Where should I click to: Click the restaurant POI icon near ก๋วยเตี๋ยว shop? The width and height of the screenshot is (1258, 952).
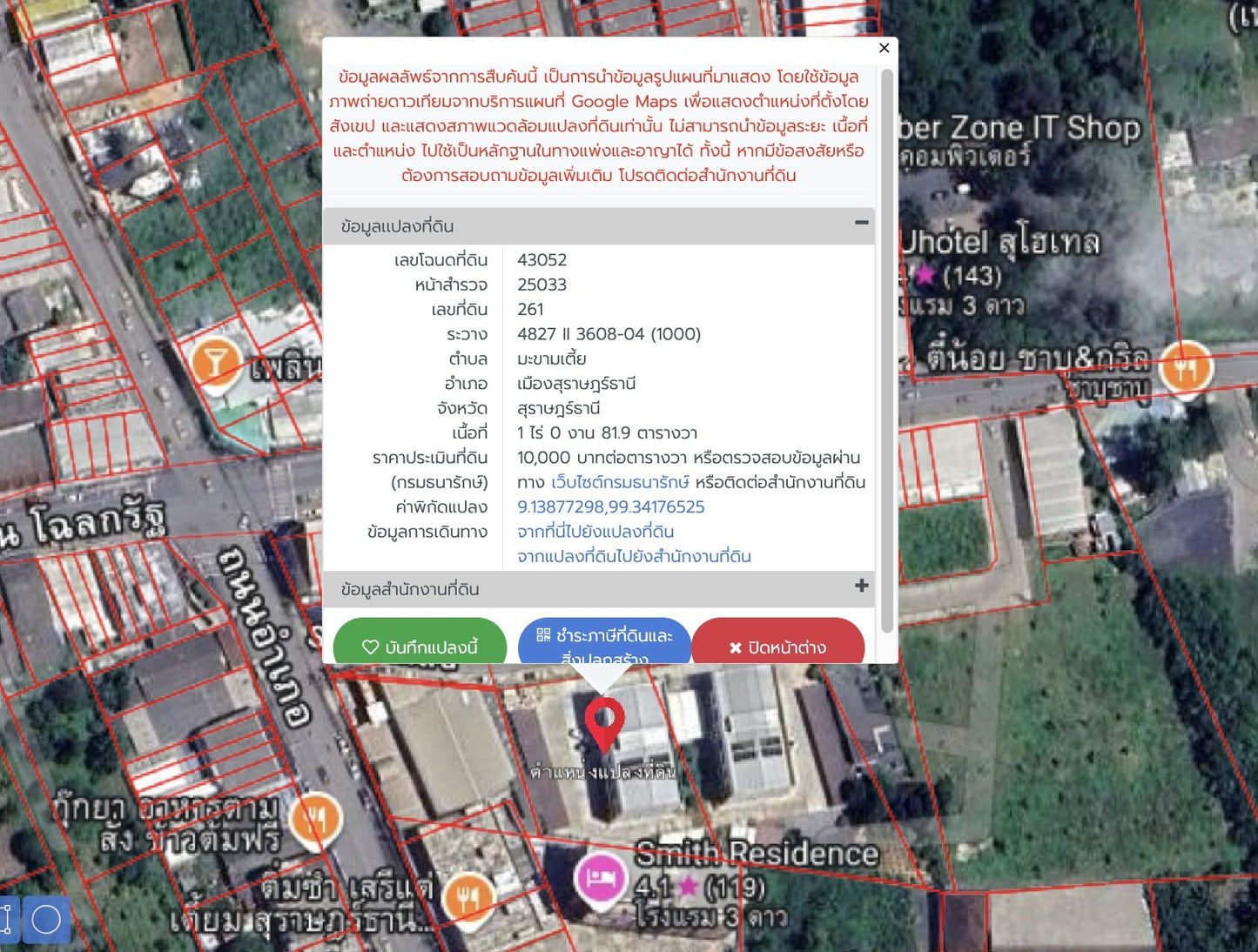[318, 818]
